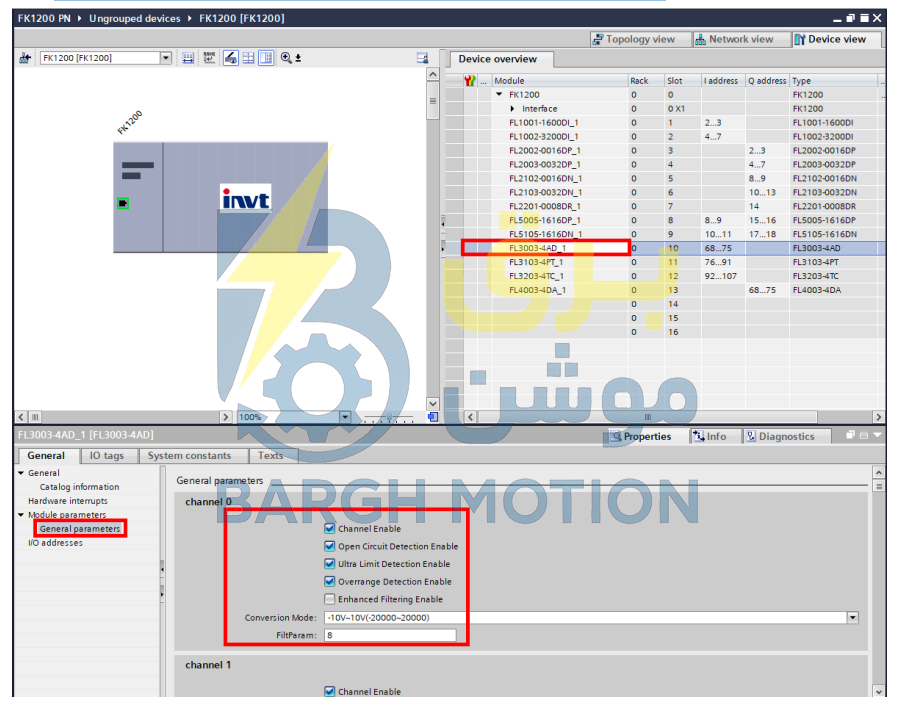The image size is (913, 705).
Task: Click the zoom slider below the canvas
Action: [388, 417]
